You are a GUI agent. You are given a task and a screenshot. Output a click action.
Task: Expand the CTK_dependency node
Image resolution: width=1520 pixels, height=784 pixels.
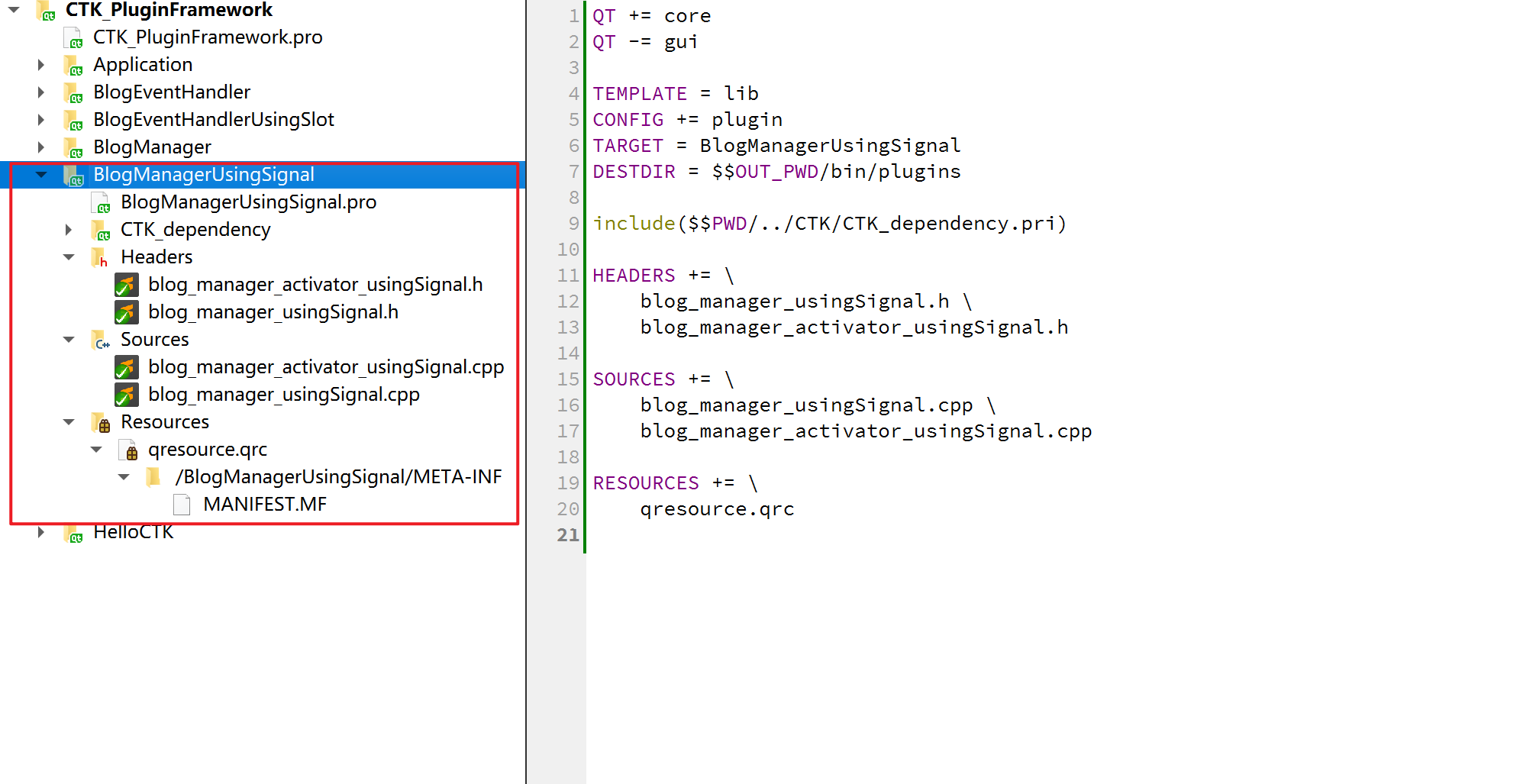click(x=69, y=230)
